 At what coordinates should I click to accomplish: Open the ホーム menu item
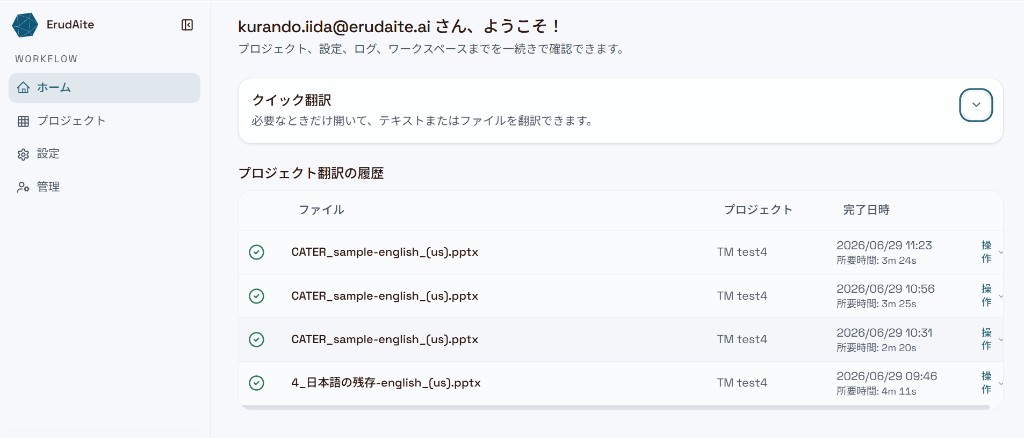[104, 87]
